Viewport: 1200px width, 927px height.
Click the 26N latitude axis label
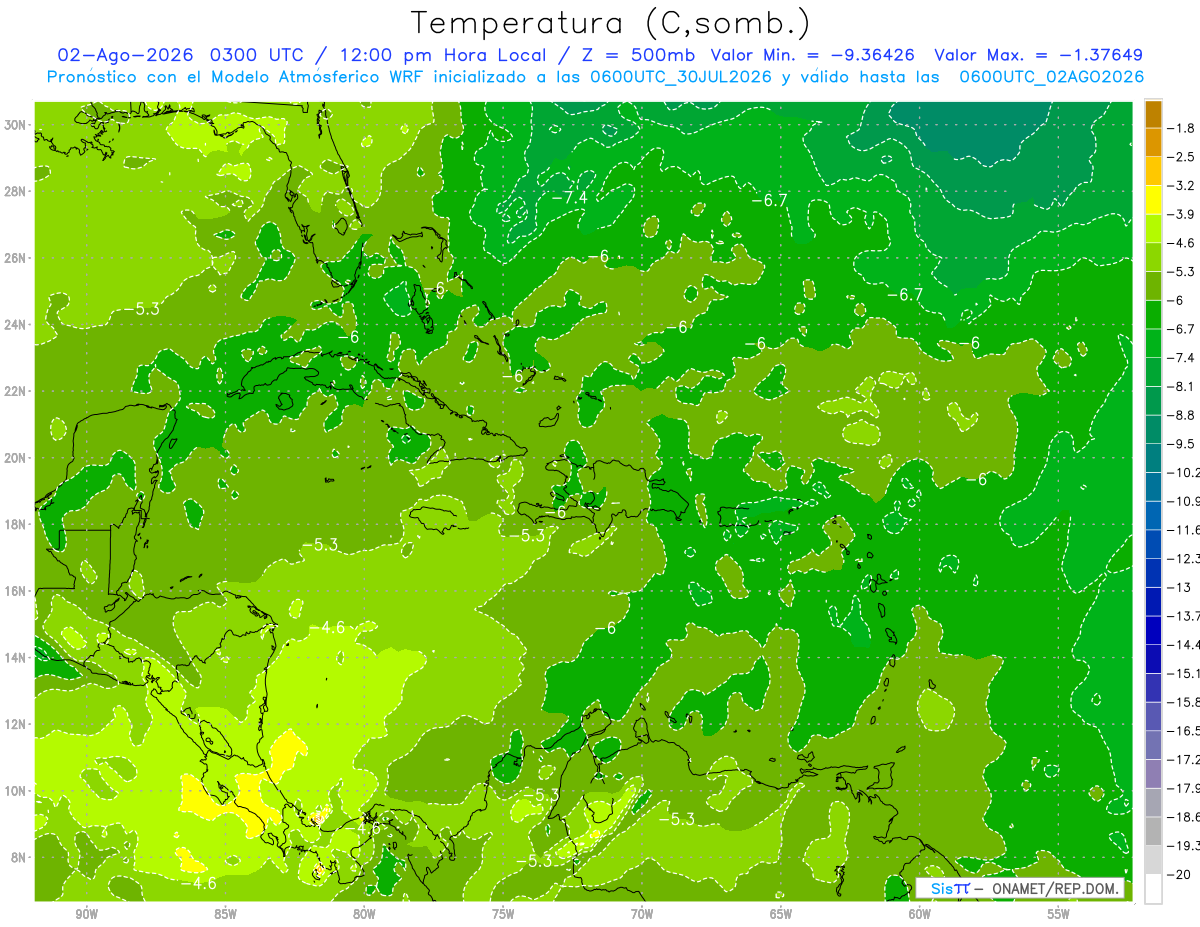click(16, 258)
